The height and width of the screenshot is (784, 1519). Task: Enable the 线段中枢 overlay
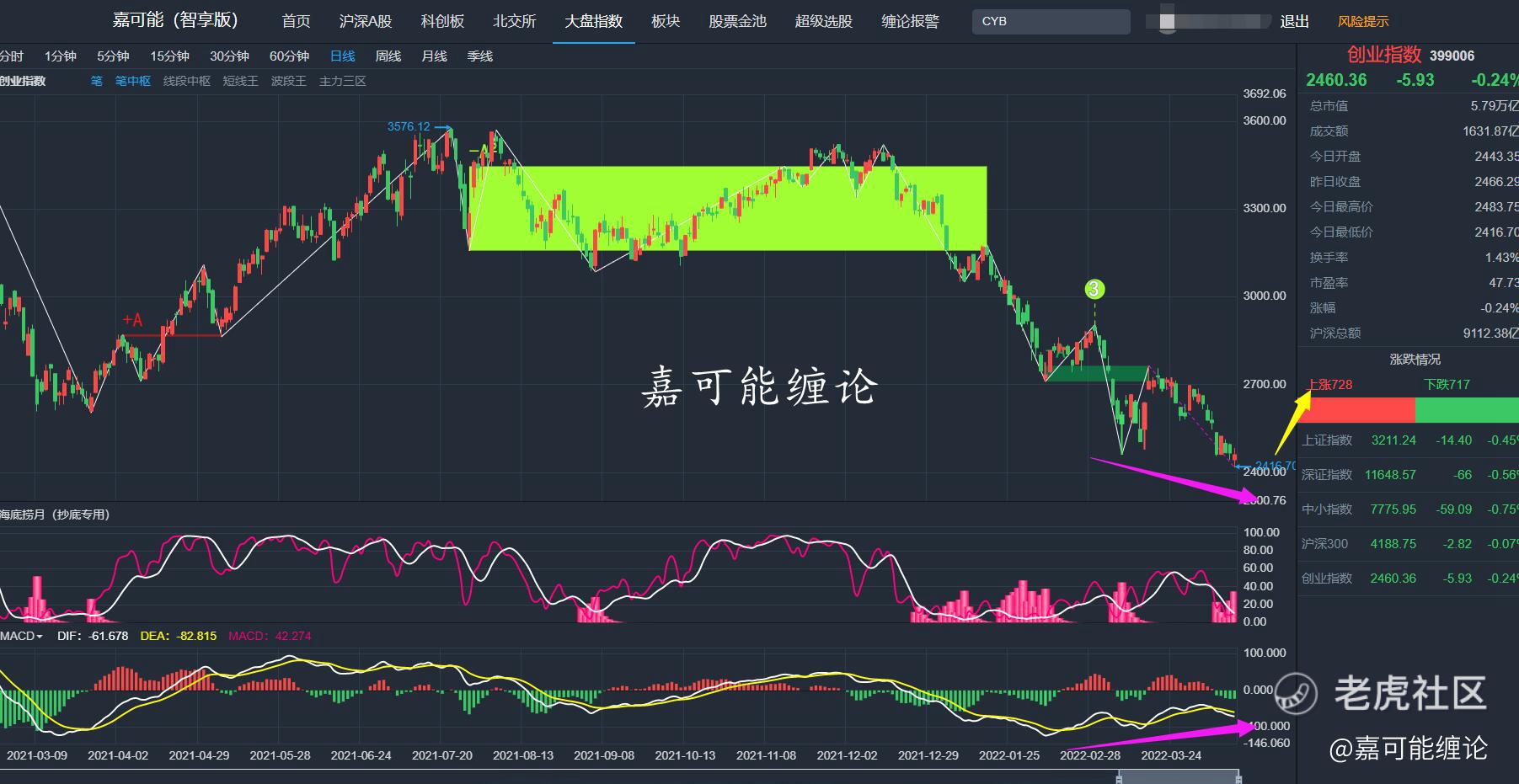(187, 81)
